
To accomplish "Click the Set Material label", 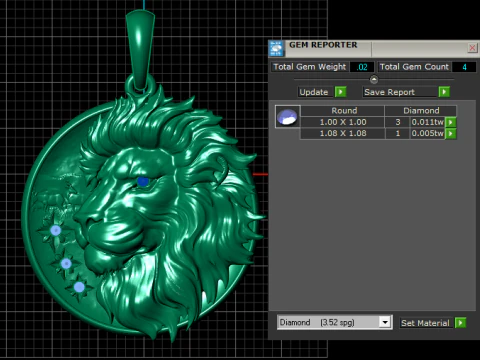I will 425,323.
